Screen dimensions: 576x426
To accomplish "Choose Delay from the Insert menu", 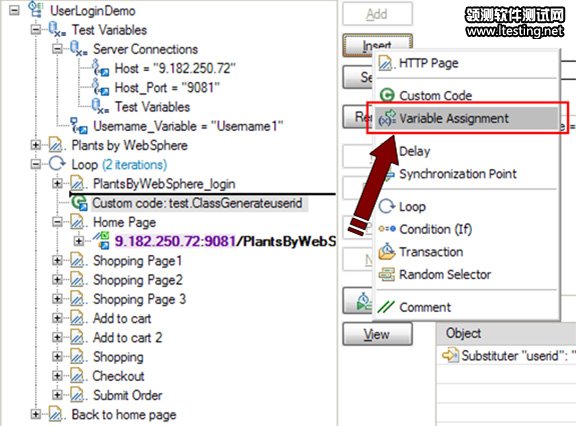I will (x=414, y=151).
